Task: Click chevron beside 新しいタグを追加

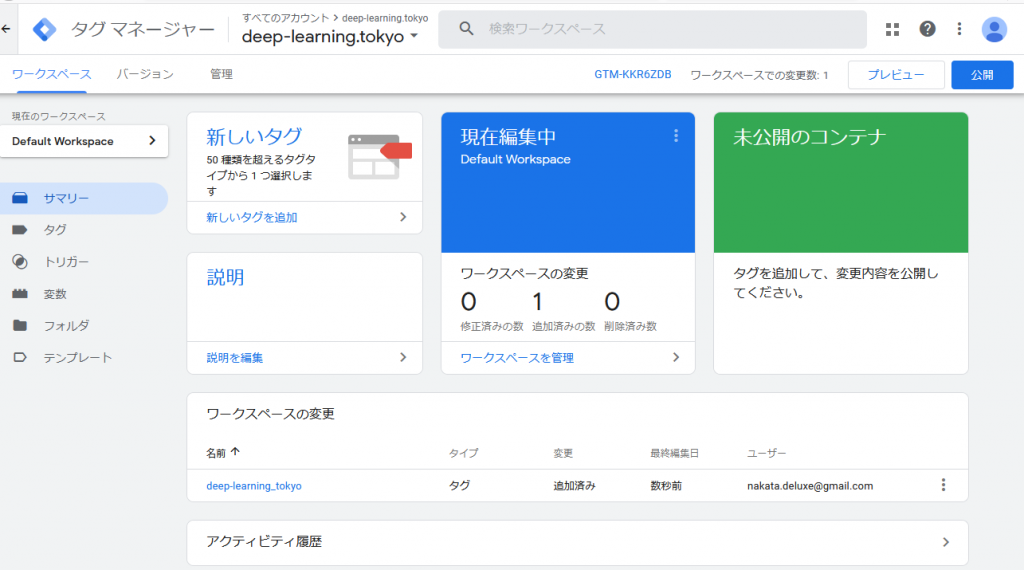Action: [403, 217]
